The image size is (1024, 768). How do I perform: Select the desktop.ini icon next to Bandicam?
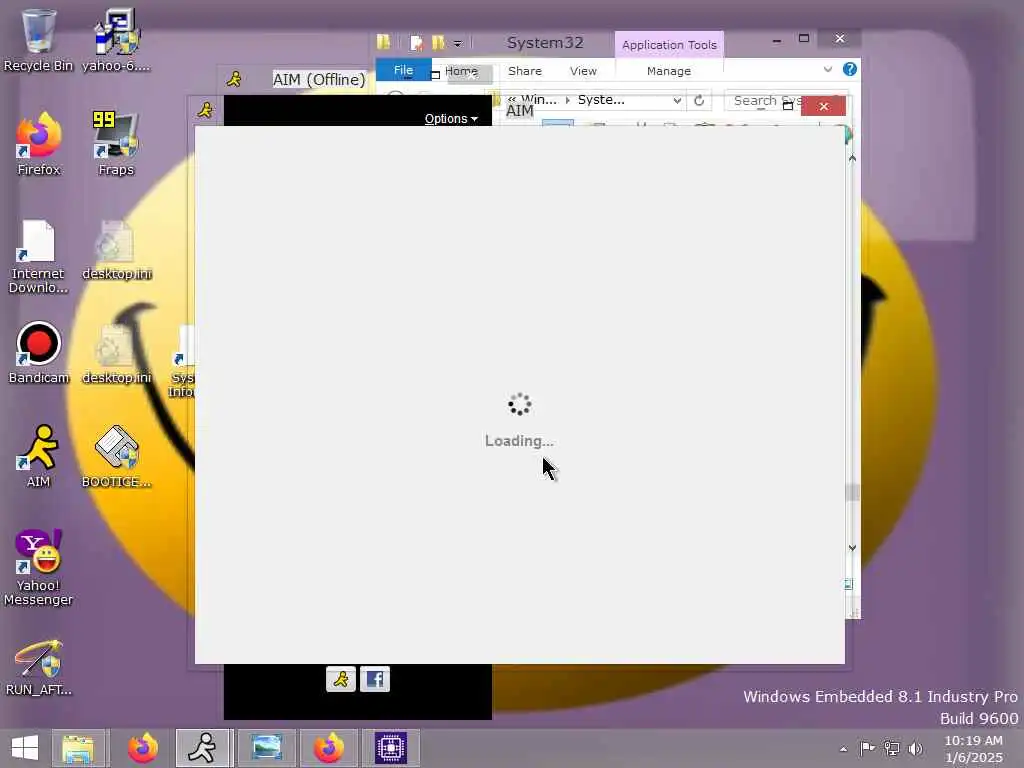[x=116, y=353]
